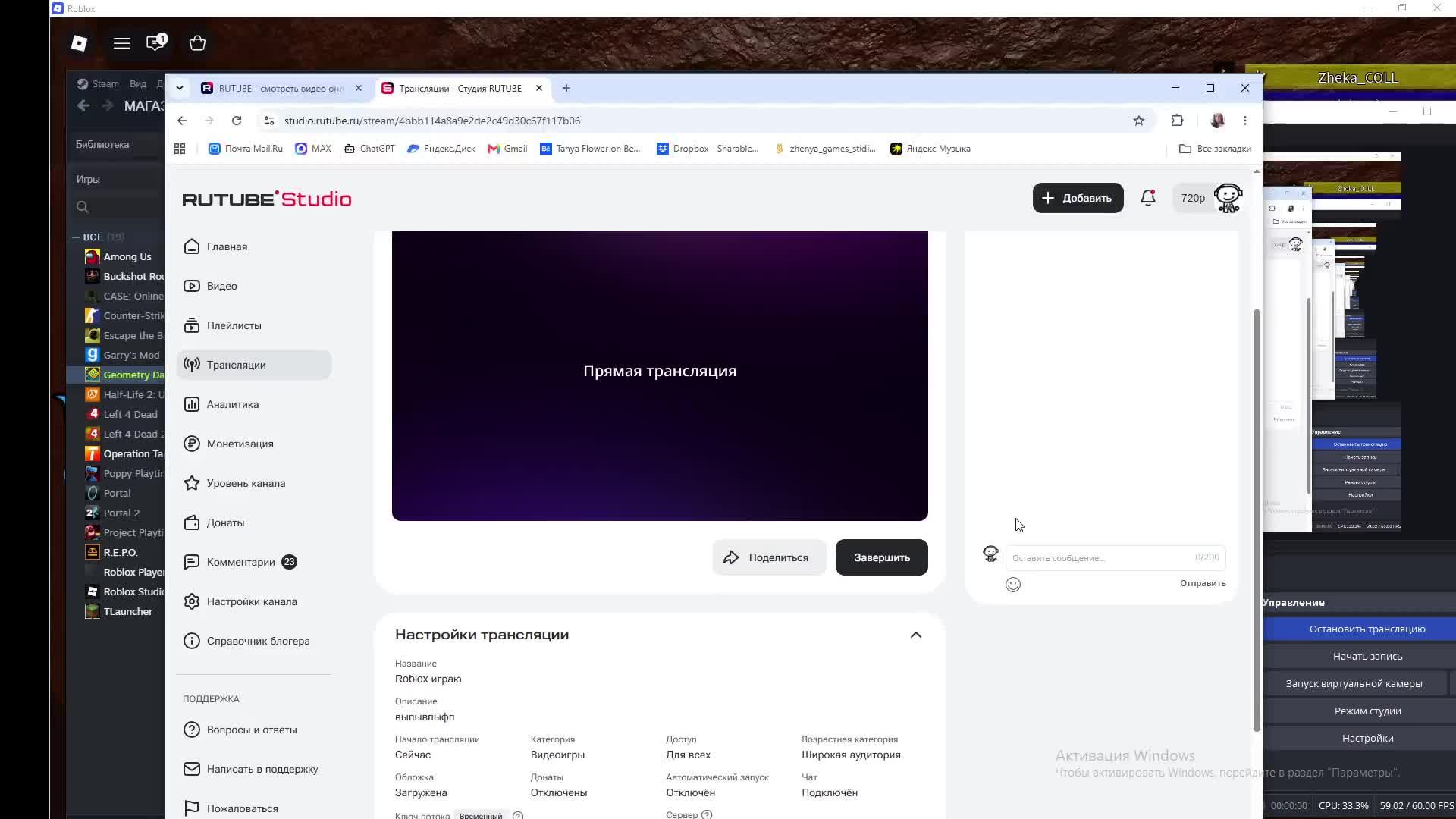
Task: Open Roblox chat notifications icon
Action: (156, 42)
